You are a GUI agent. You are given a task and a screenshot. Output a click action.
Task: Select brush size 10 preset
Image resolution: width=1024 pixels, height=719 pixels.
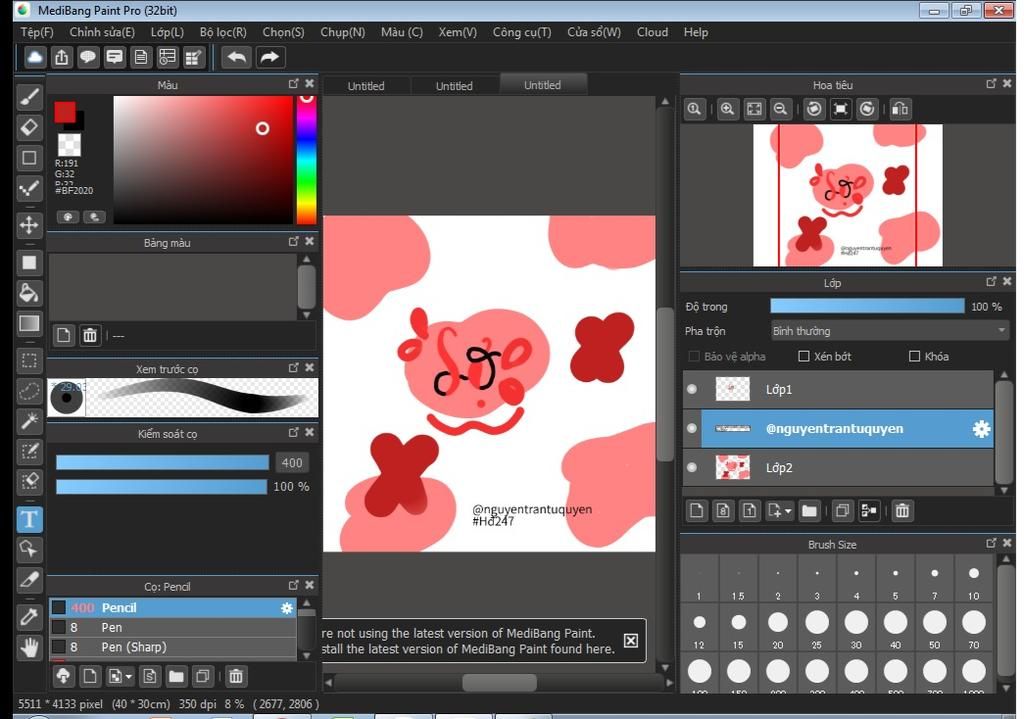click(x=974, y=581)
